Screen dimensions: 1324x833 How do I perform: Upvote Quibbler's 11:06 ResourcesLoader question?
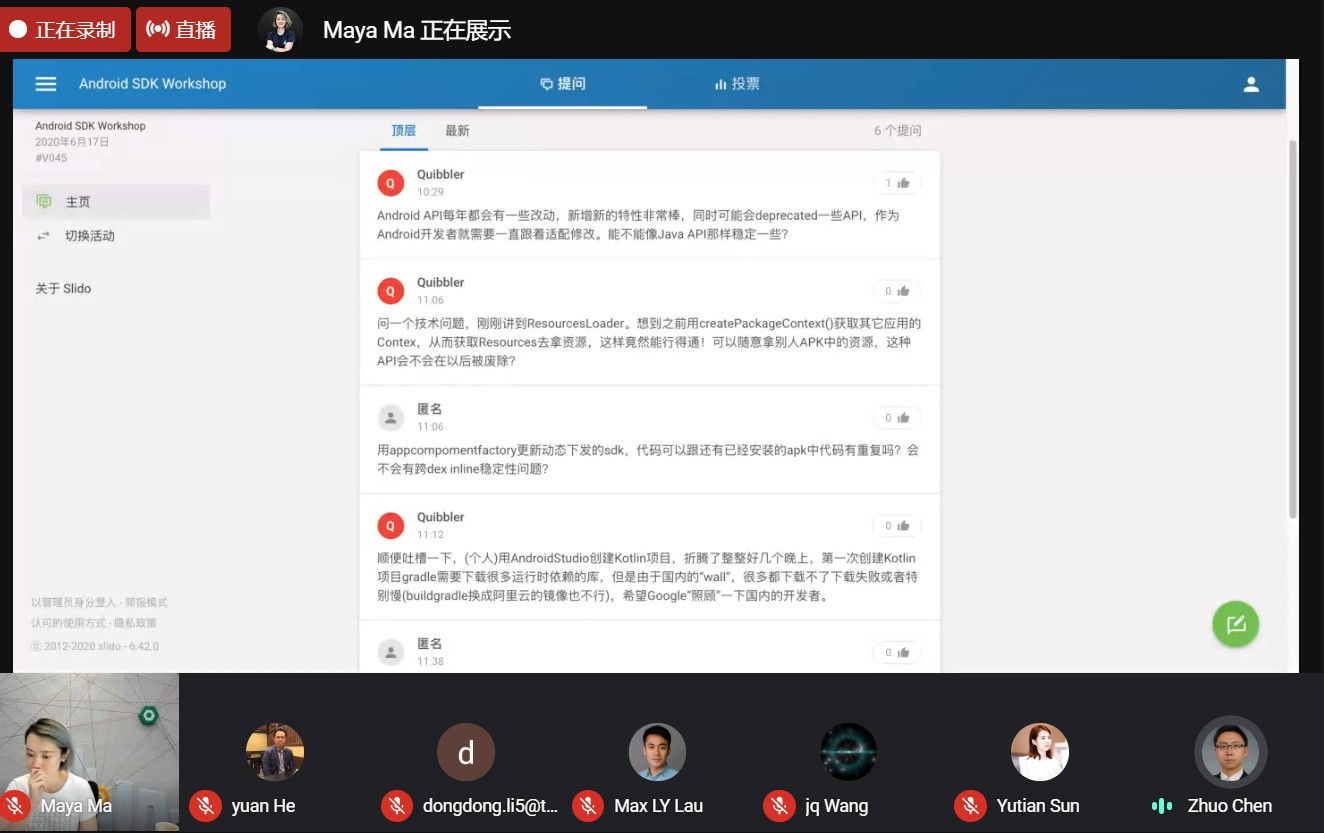[897, 291]
